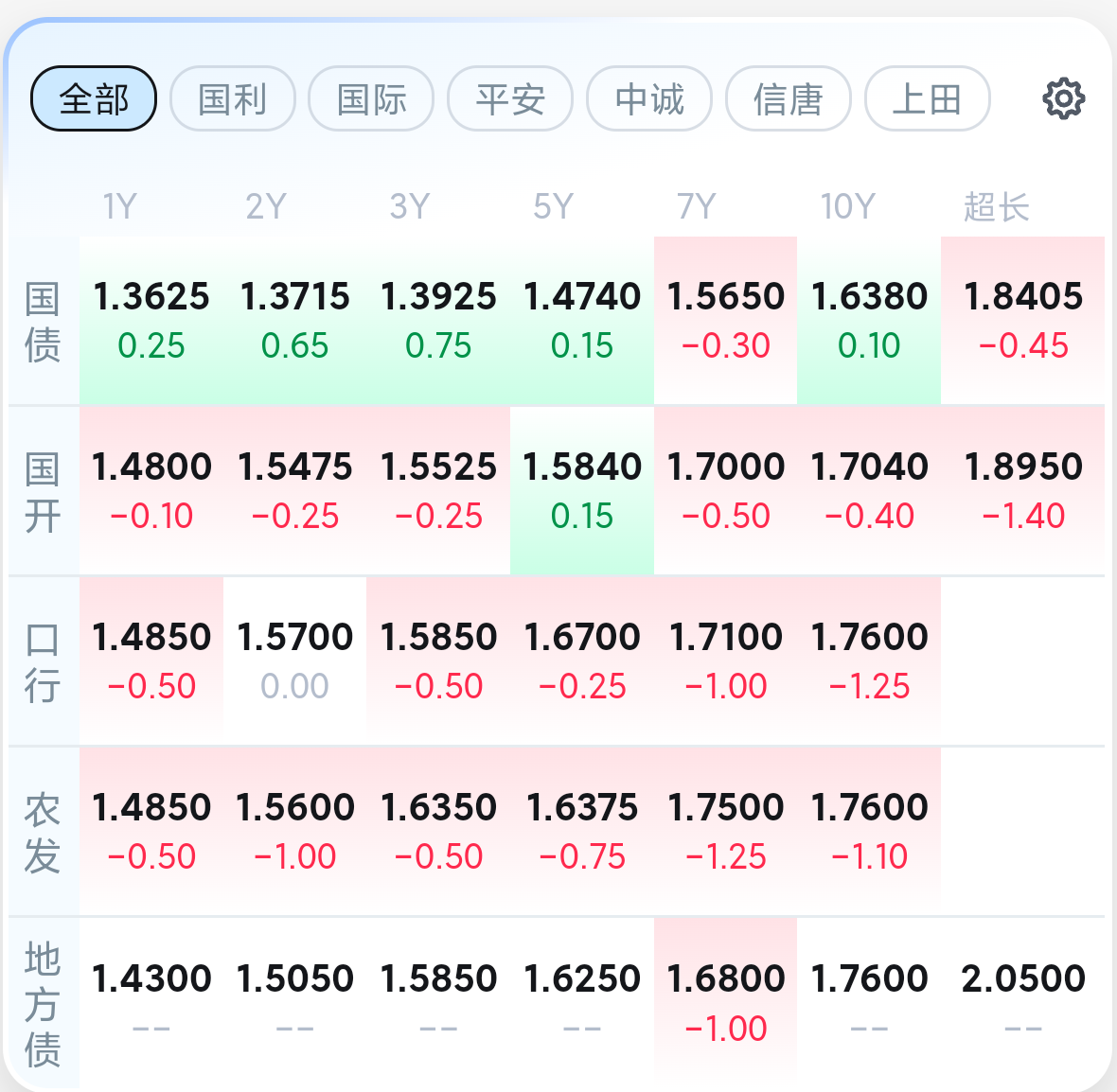
Task: Open the settings gear icon
Action: tap(1063, 98)
